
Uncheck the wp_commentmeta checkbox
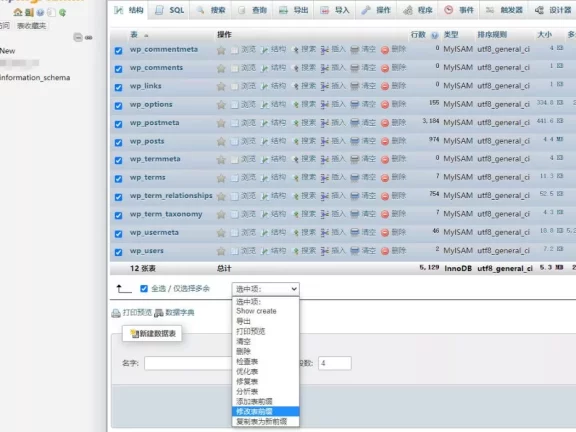tap(118, 51)
